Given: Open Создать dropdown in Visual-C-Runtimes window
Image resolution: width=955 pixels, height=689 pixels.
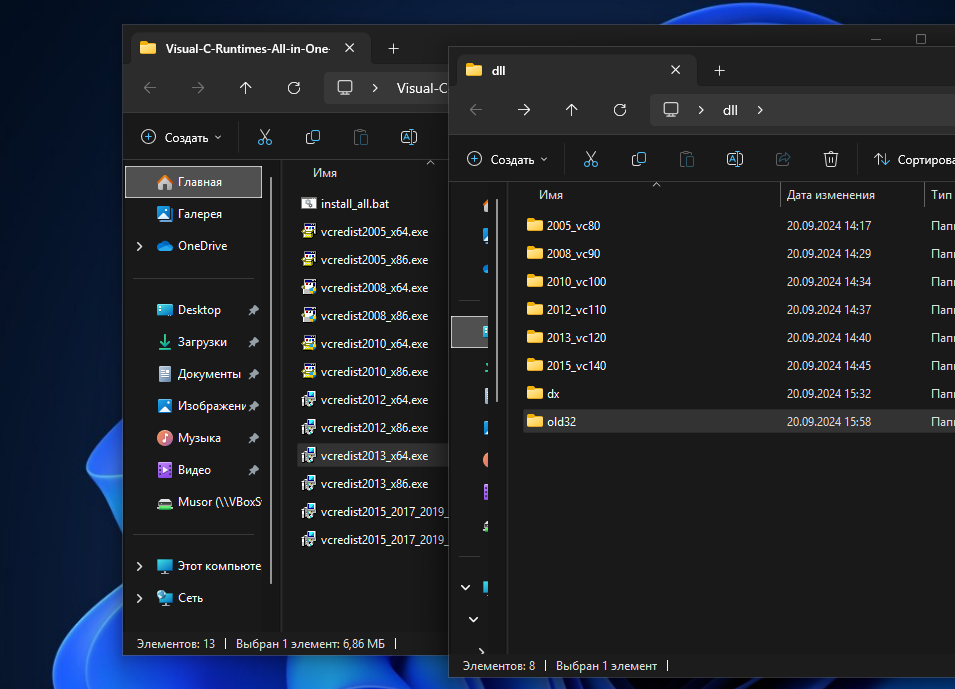Looking at the screenshot, I should coord(181,138).
